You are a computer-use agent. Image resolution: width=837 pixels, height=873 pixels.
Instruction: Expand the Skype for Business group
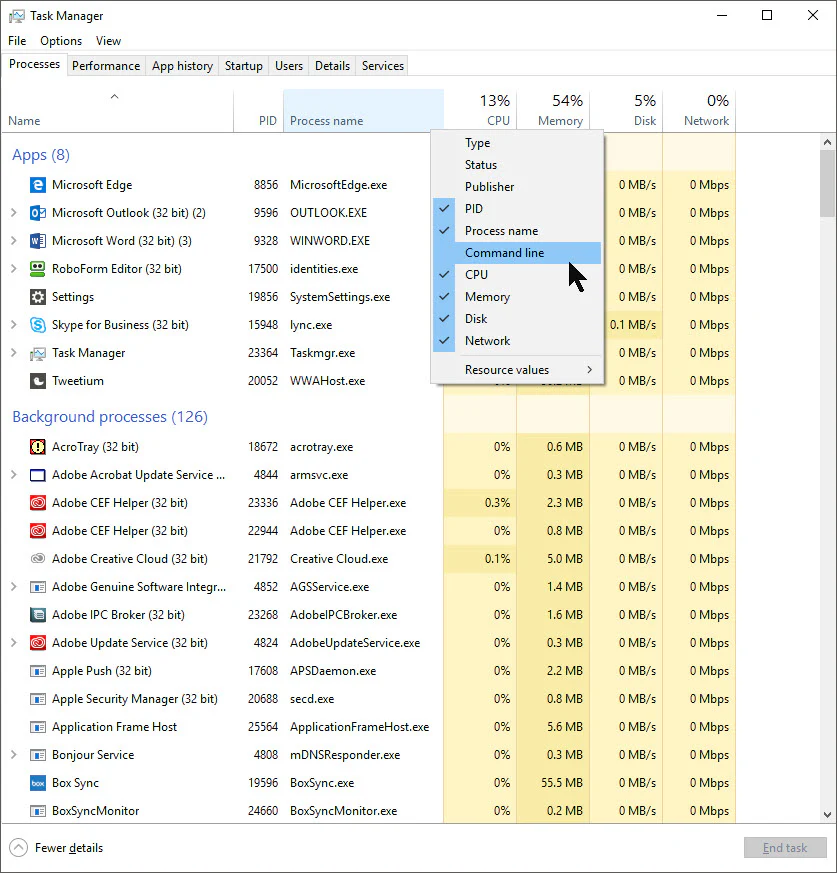pyautogui.click(x=14, y=325)
